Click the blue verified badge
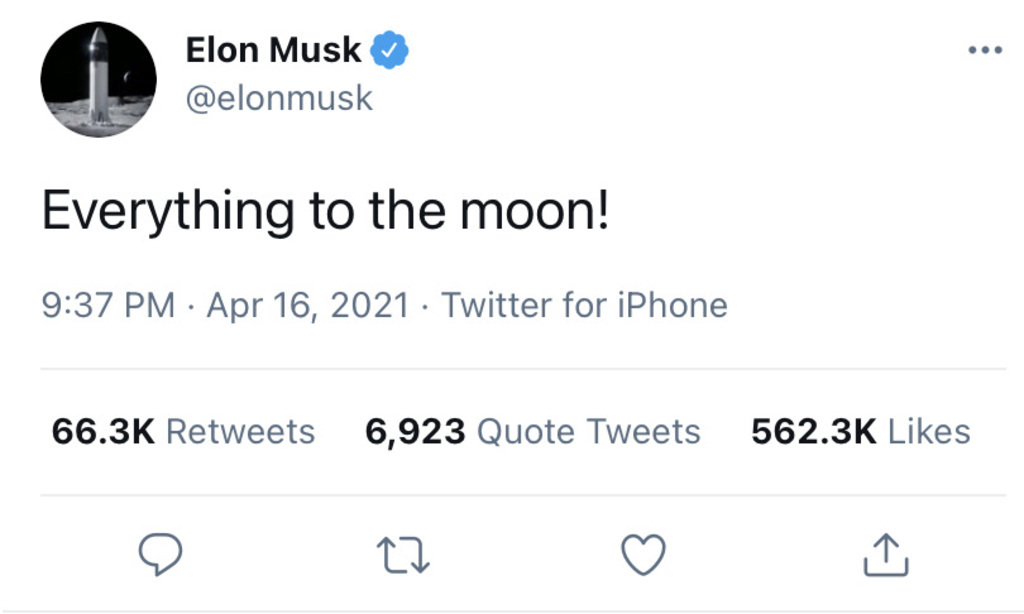Screen dimensions: 1024x614 click(389, 49)
